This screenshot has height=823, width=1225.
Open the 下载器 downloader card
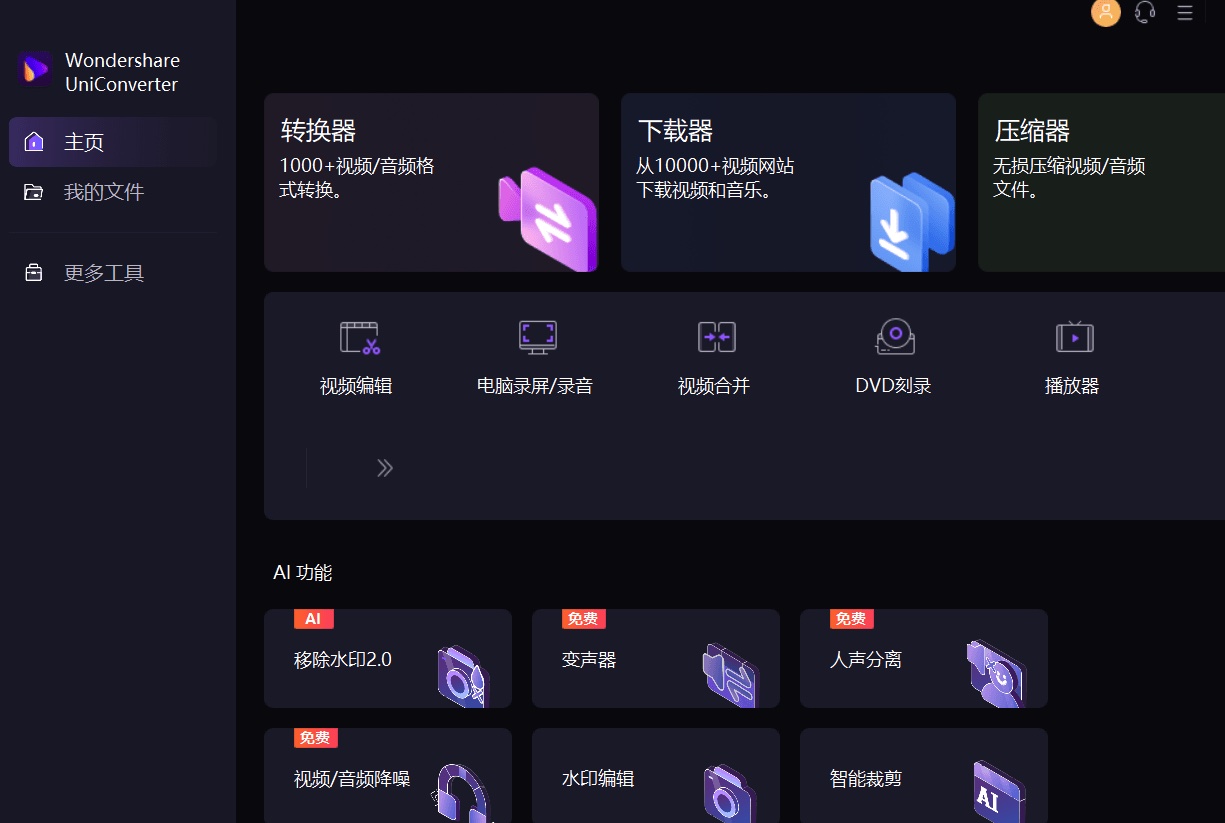point(788,182)
